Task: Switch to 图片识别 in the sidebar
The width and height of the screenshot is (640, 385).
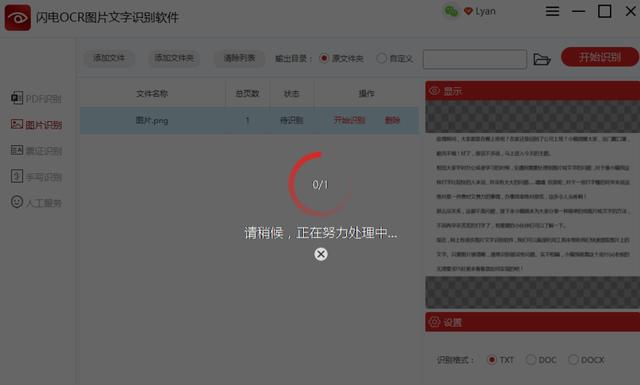Action: (36, 124)
